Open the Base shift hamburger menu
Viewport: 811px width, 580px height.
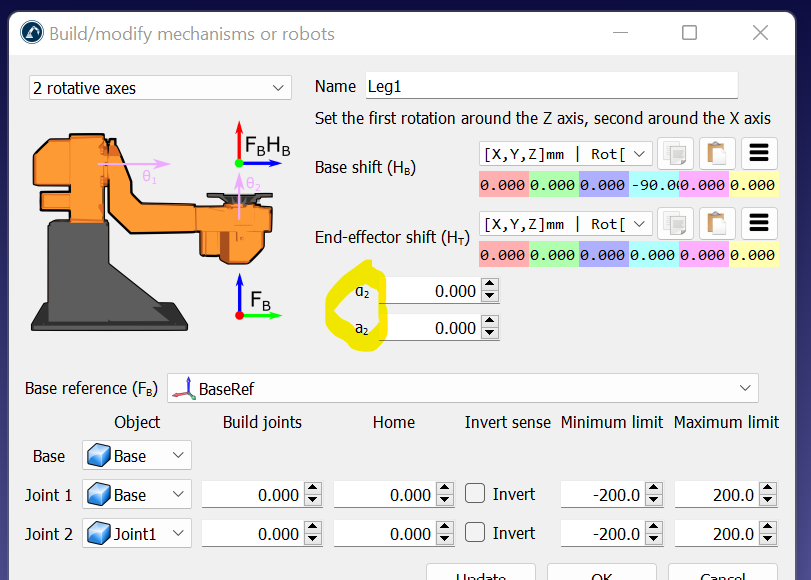pyautogui.click(x=759, y=154)
